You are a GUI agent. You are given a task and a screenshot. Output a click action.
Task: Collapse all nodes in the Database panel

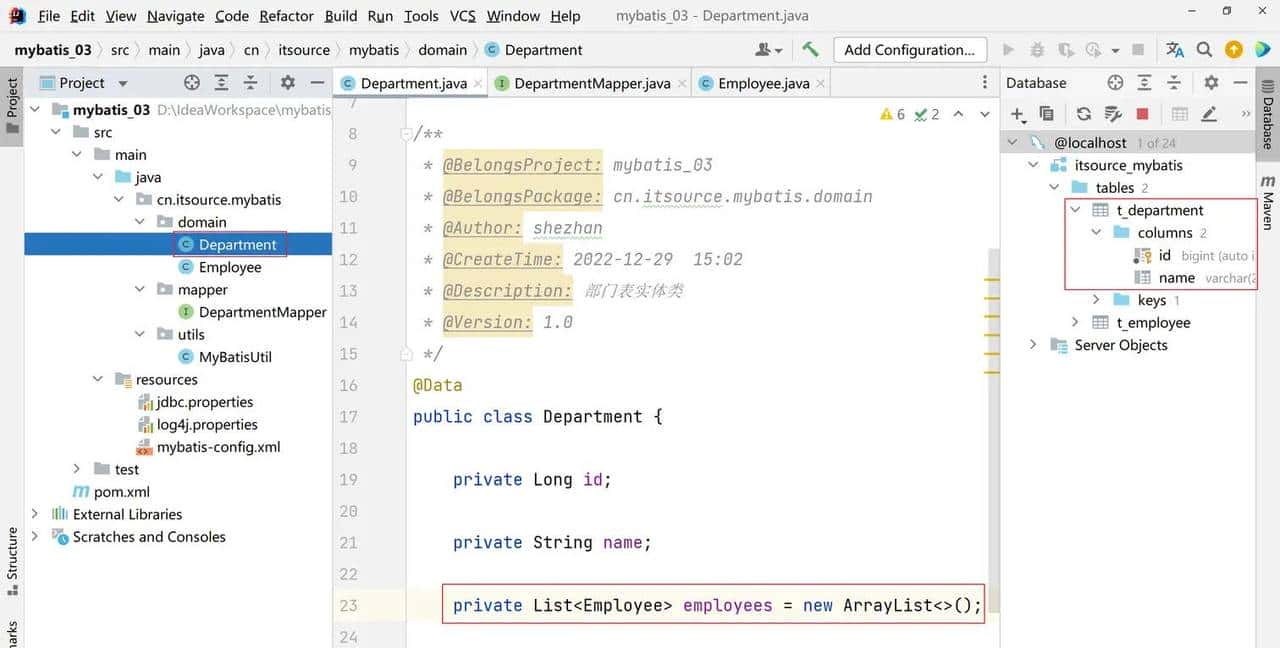[1172, 84]
